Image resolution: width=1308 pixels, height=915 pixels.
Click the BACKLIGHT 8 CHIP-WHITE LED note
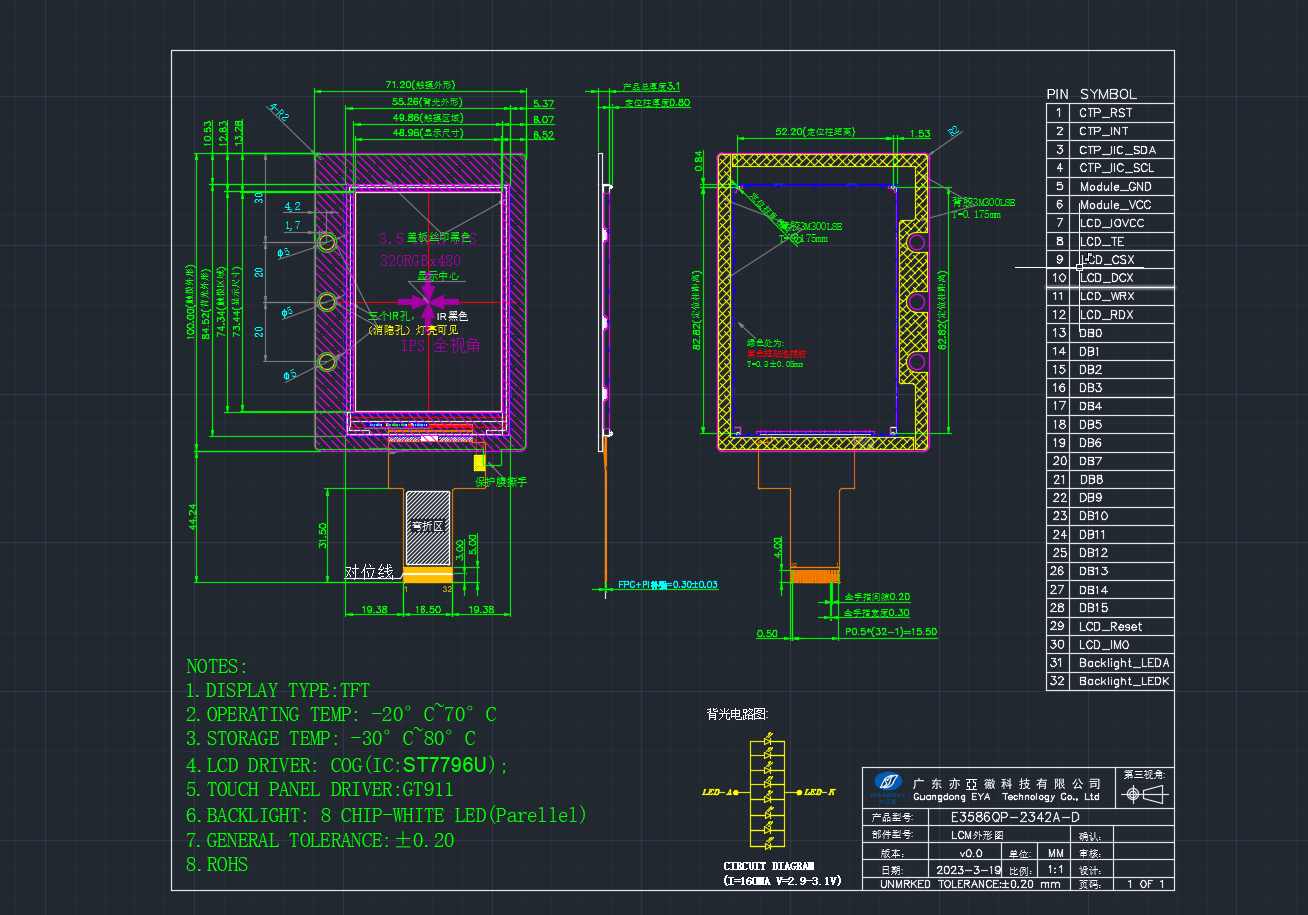386,815
